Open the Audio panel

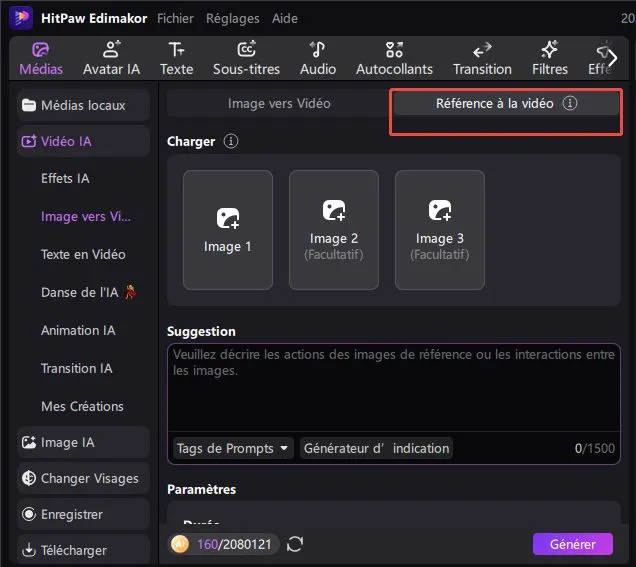coord(318,58)
